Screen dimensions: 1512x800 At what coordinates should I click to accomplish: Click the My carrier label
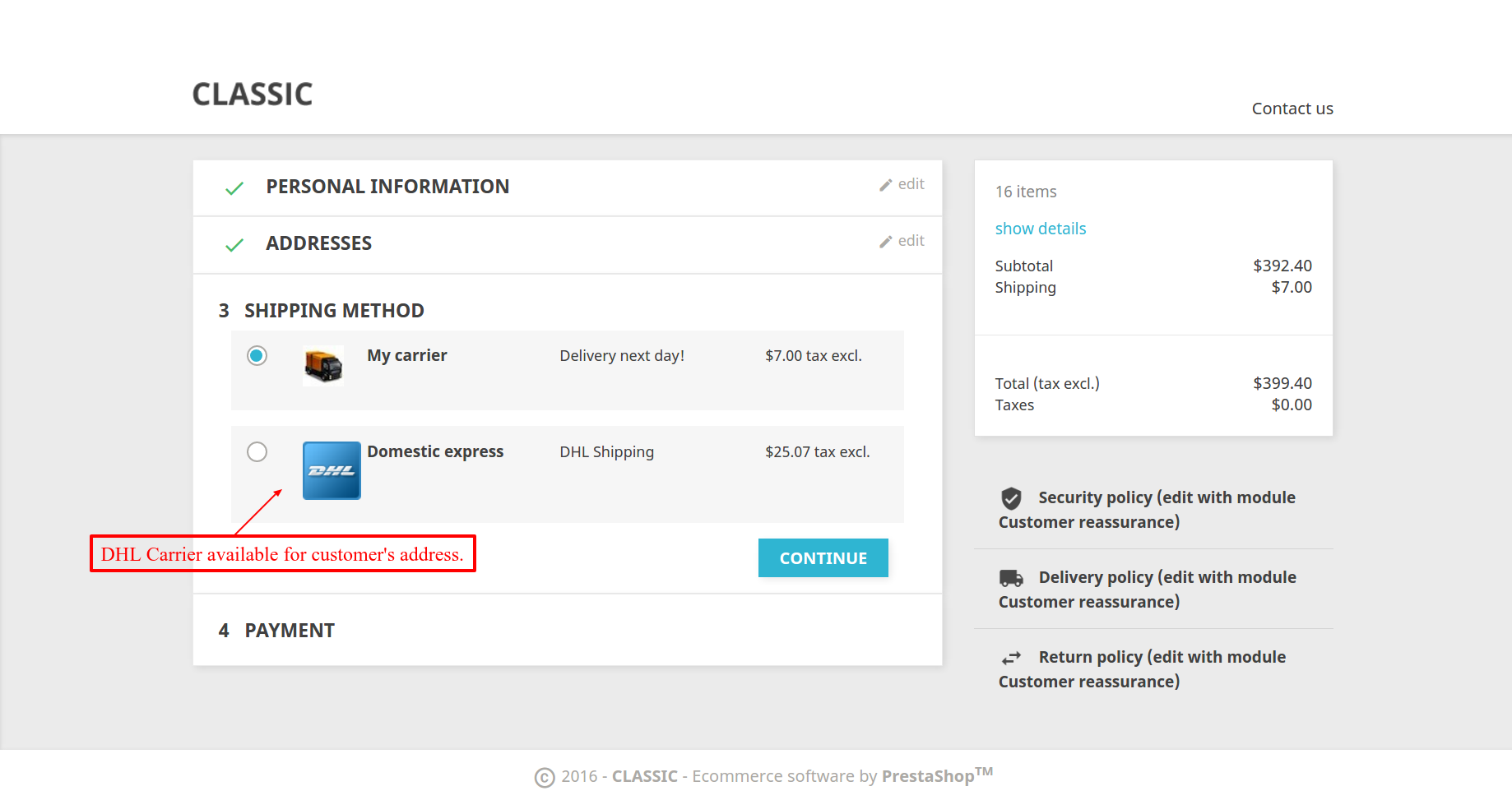coord(407,355)
